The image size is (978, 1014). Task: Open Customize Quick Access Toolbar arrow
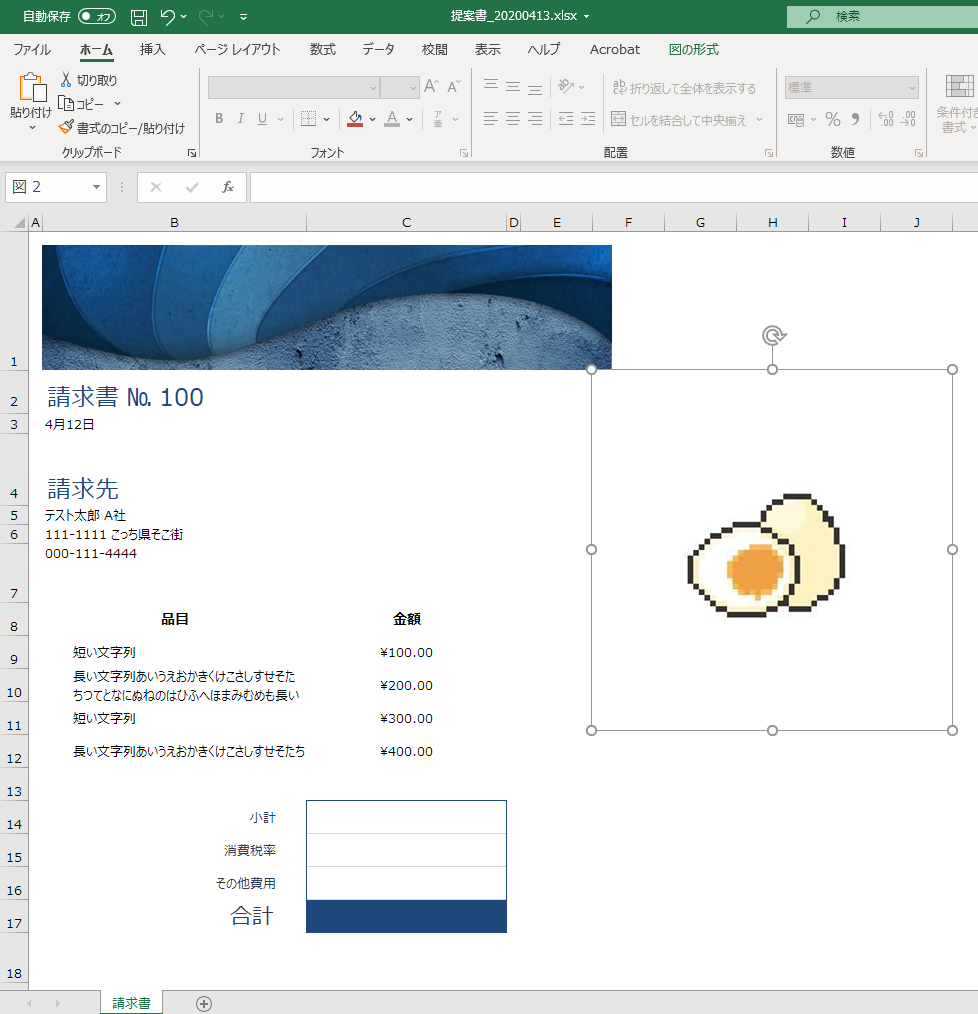pyautogui.click(x=243, y=17)
